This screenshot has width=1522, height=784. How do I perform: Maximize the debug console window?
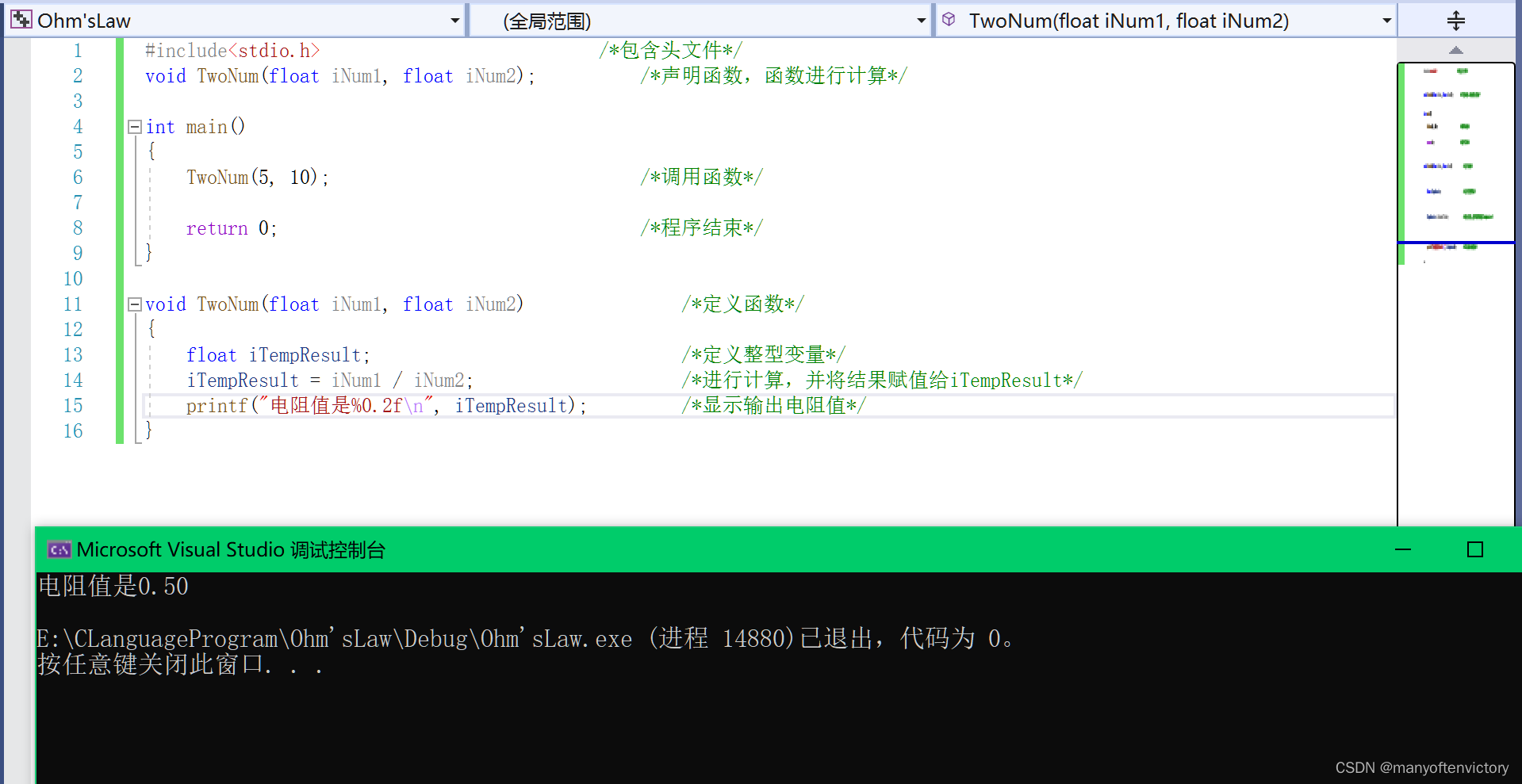pos(1475,549)
